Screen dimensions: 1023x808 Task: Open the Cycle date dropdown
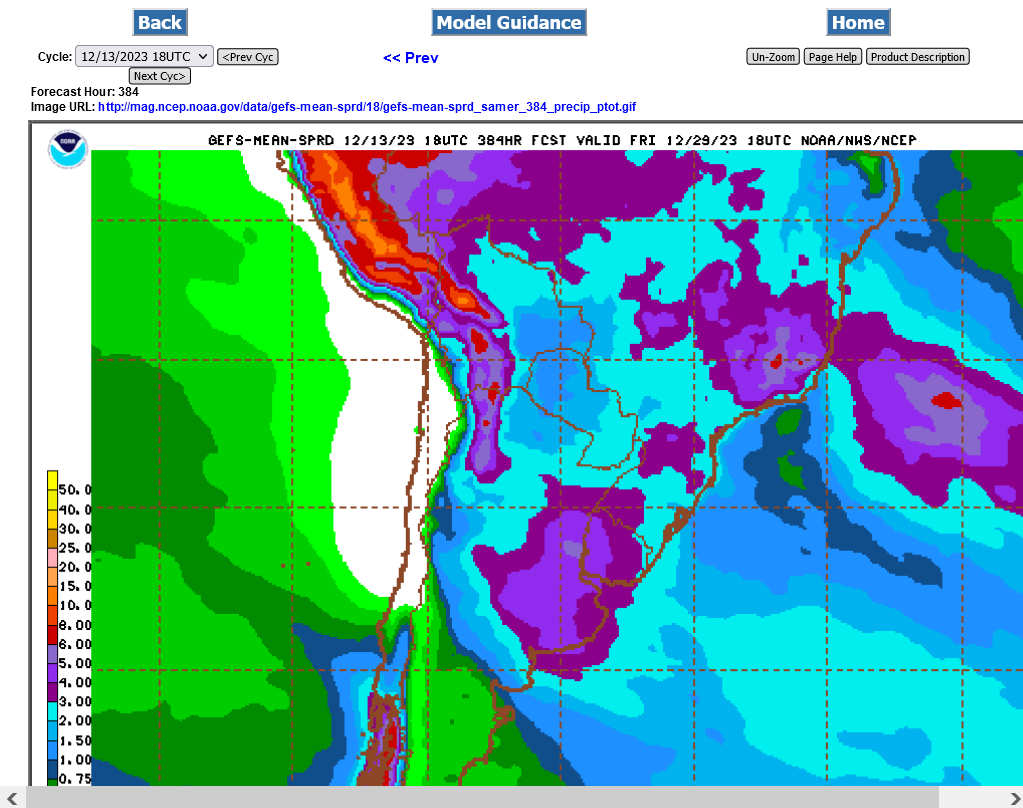[144, 57]
